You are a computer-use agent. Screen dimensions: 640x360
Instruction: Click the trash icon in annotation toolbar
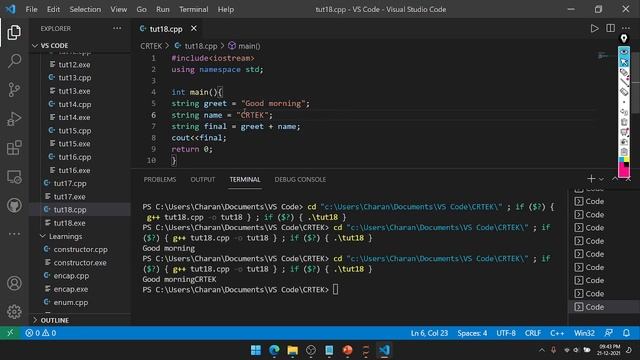click(624, 122)
